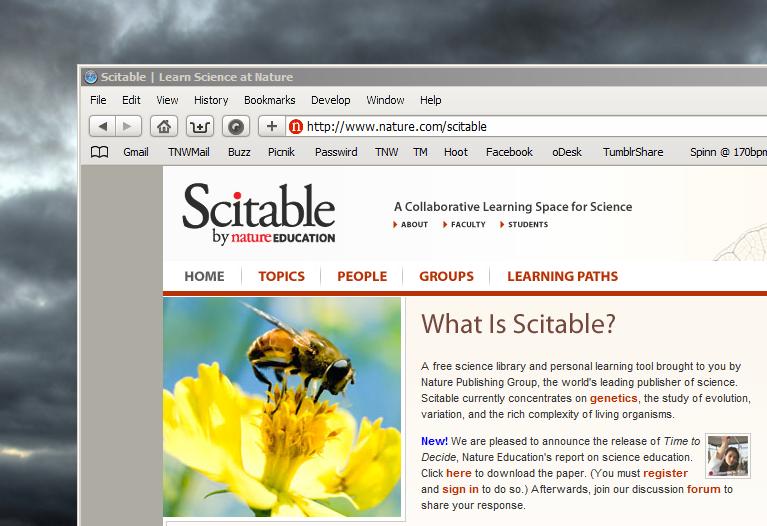Open the Help menu

click(430, 100)
